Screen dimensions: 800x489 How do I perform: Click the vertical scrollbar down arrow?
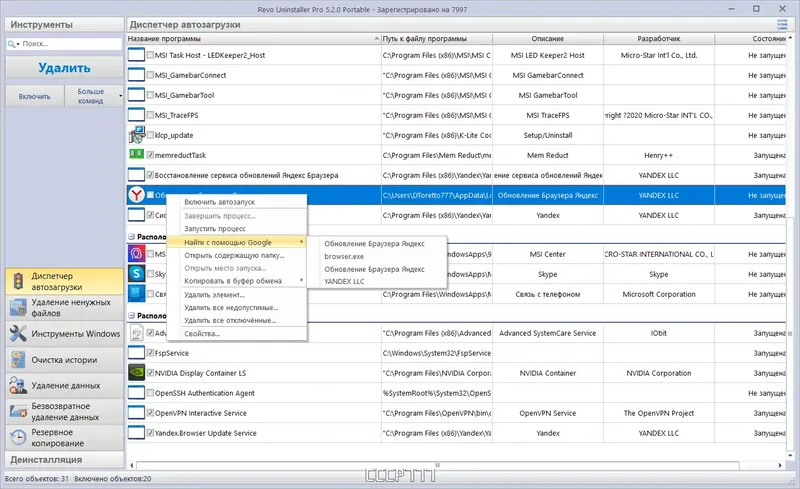[790, 456]
